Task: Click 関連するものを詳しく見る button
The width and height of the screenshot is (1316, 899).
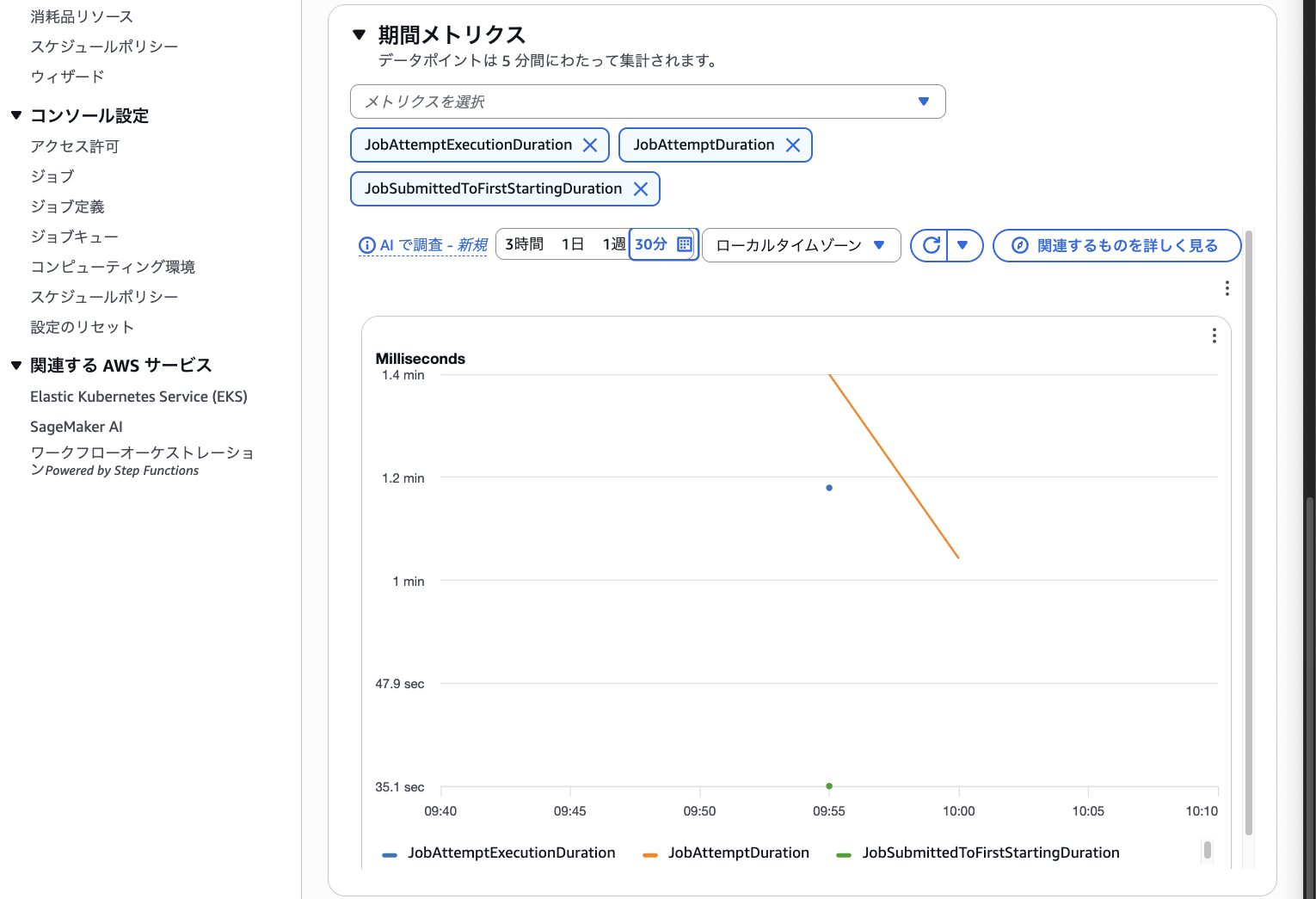Action: click(1117, 245)
